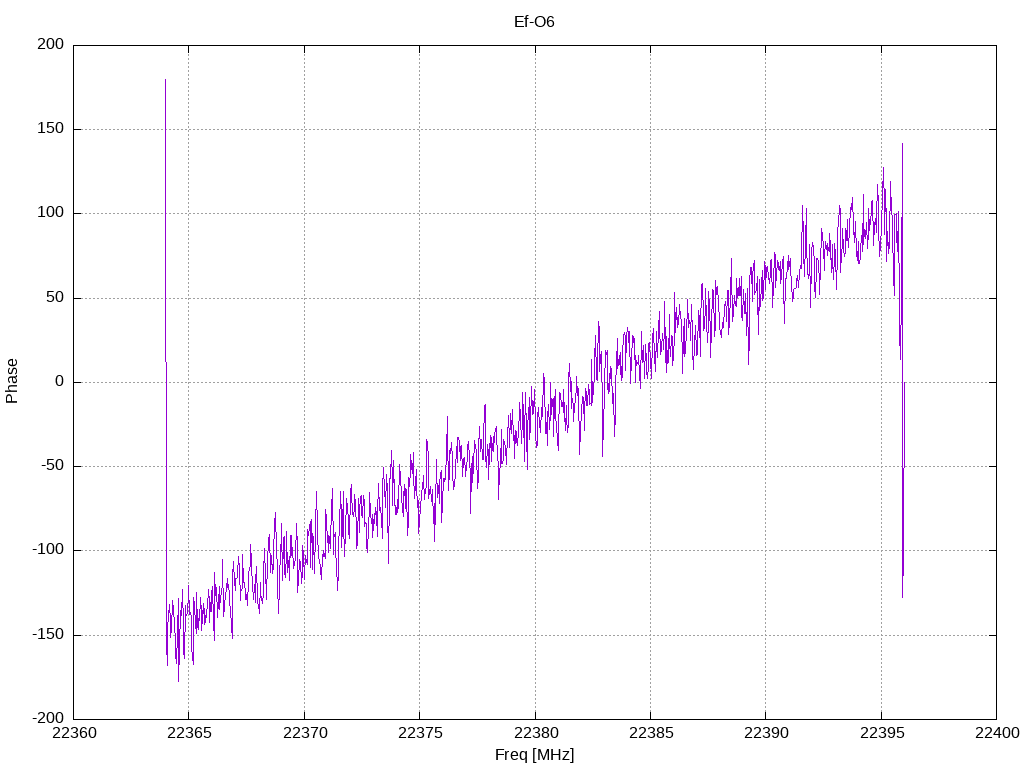Click the x-axis tick label "22365"
Screen dimensions: 1024x768
[189, 733]
